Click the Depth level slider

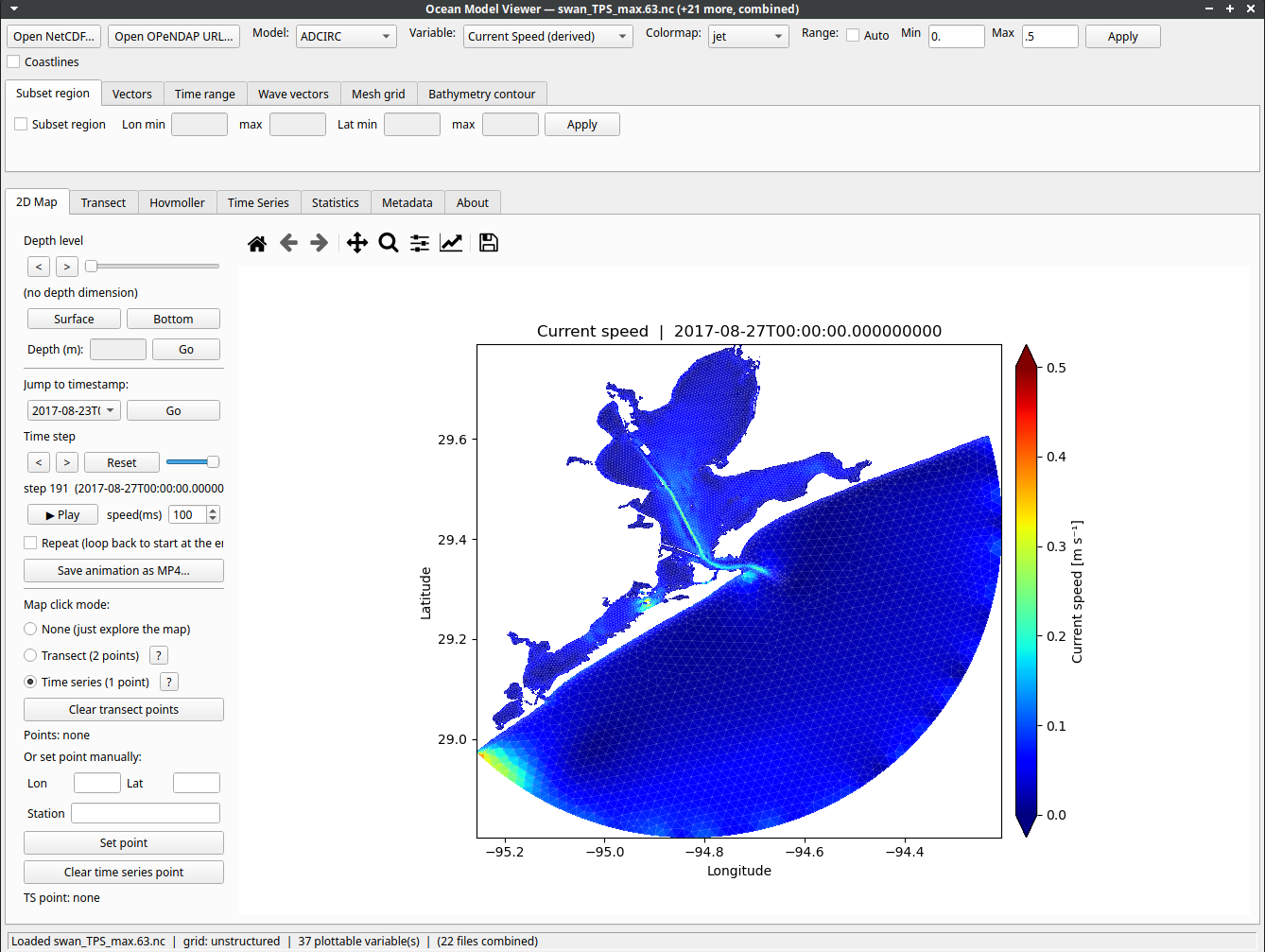point(152,267)
